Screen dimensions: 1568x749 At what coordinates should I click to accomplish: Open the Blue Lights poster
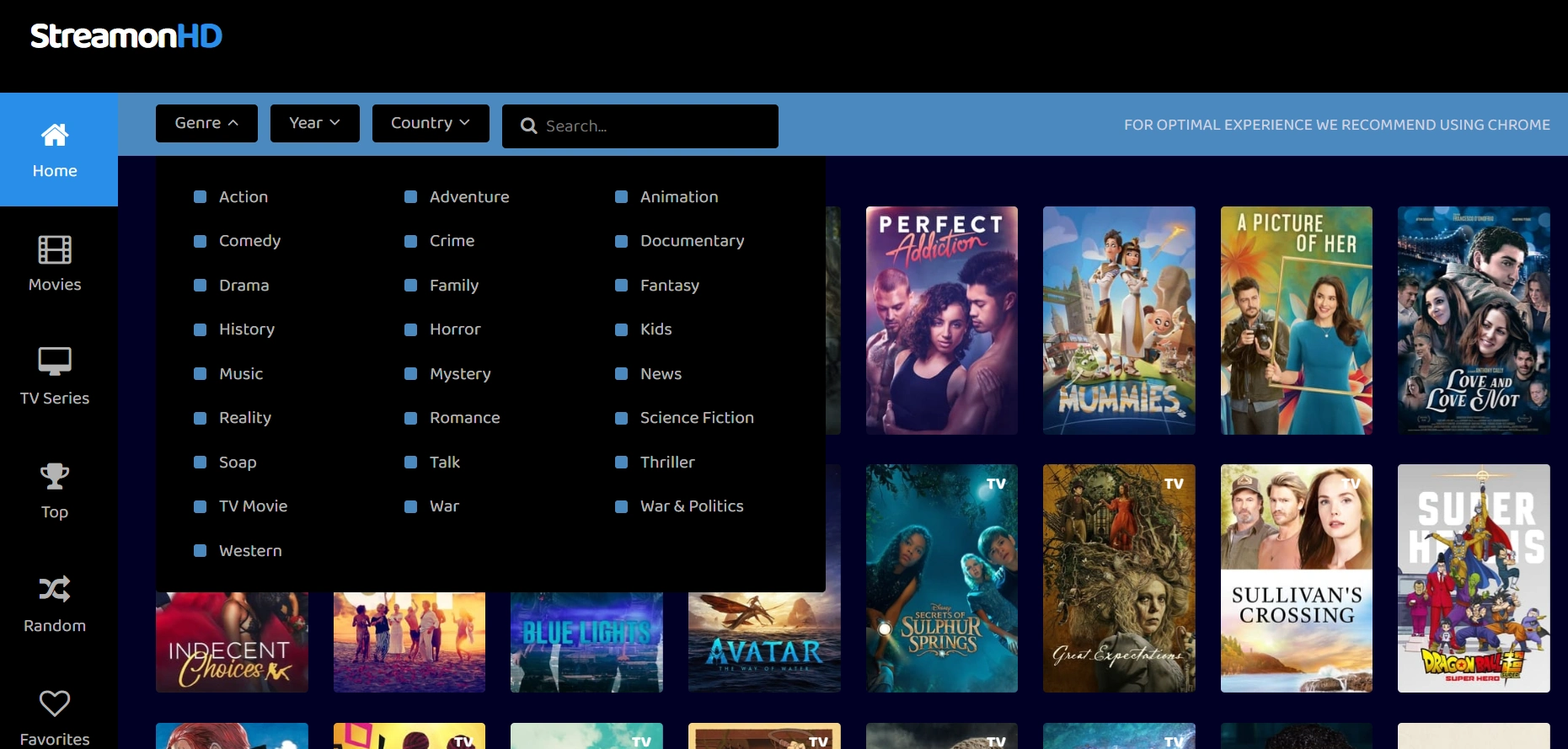coord(586,642)
